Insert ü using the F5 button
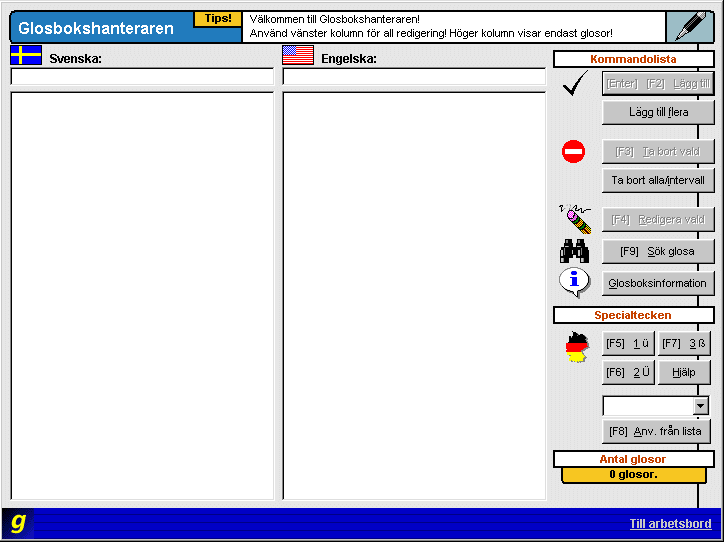The height and width of the screenshot is (542, 724). [628, 344]
